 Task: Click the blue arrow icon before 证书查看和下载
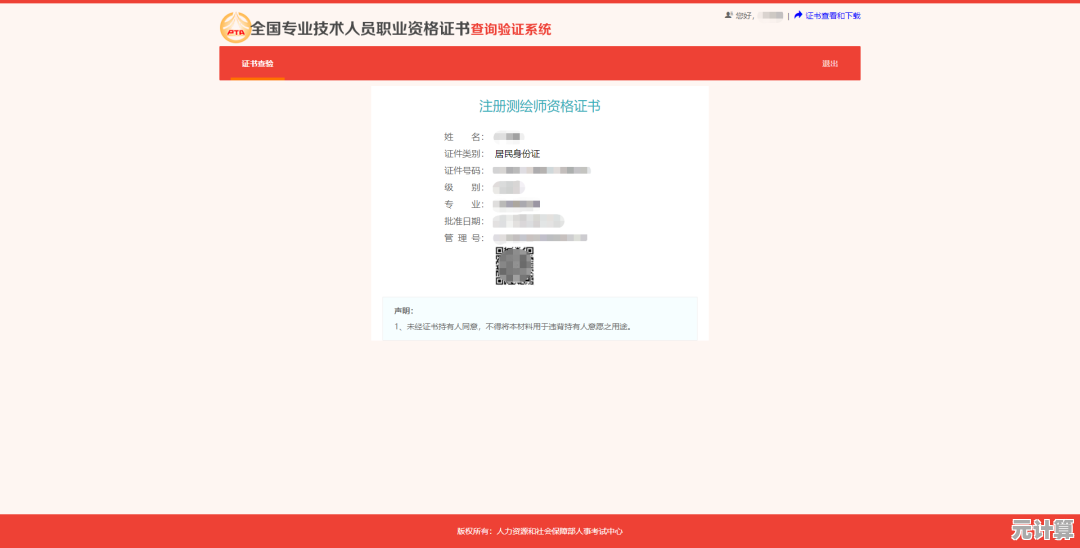click(798, 15)
